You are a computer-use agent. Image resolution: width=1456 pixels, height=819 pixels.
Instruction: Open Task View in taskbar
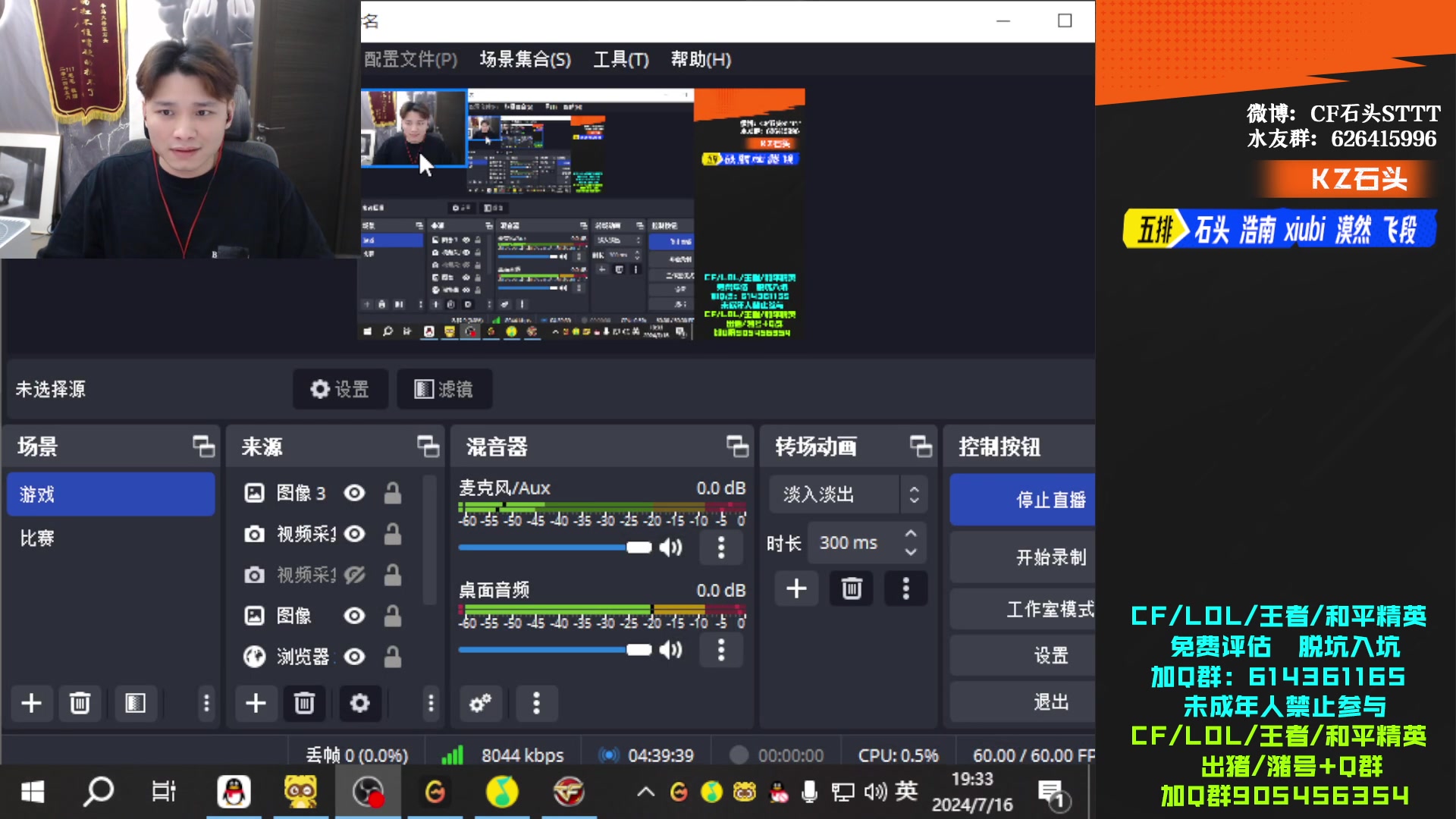pos(164,792)
